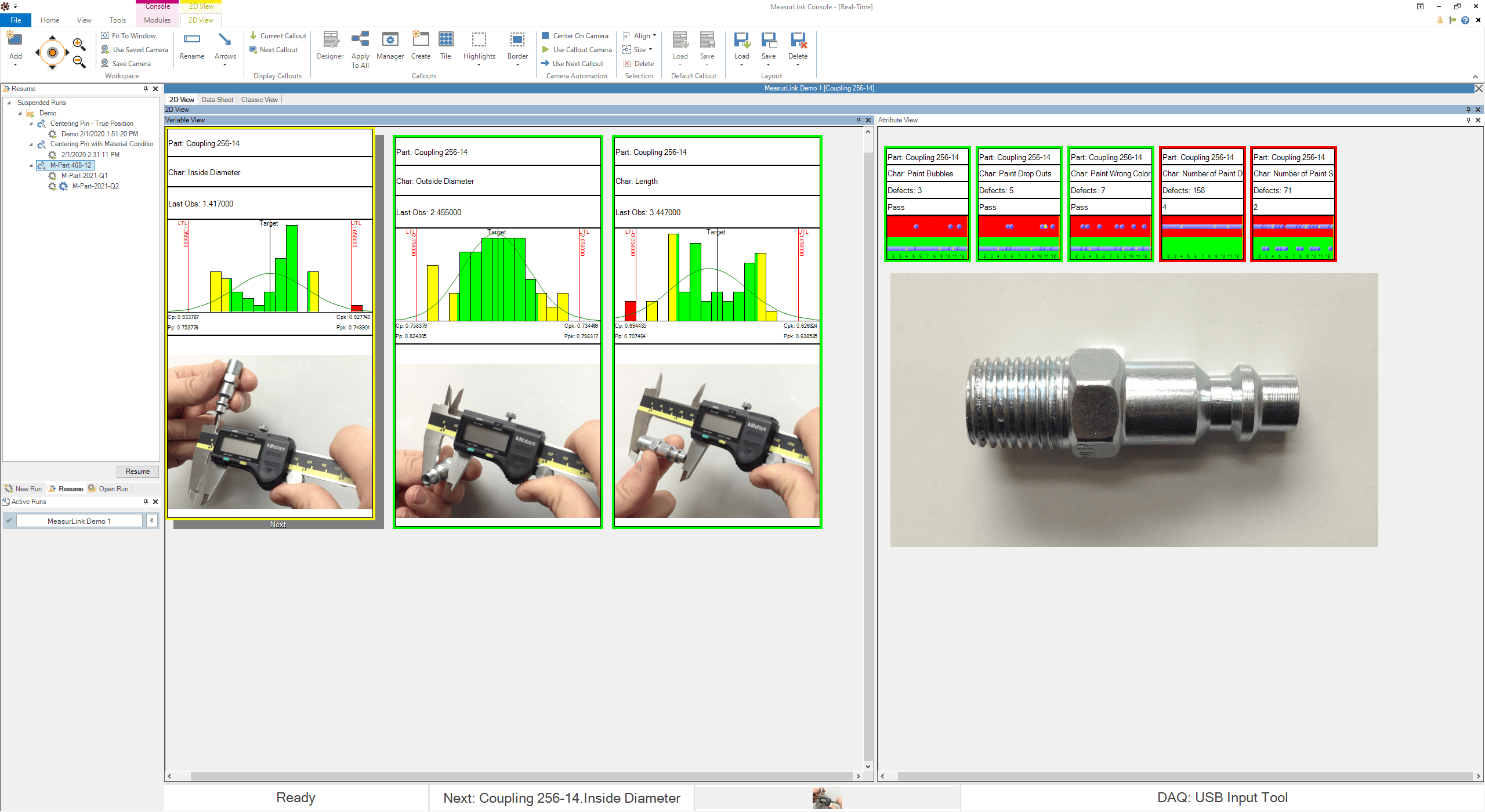Select the Paint Bubbles attribute callout
The image size is (1485, 812).
pos(927,204)
